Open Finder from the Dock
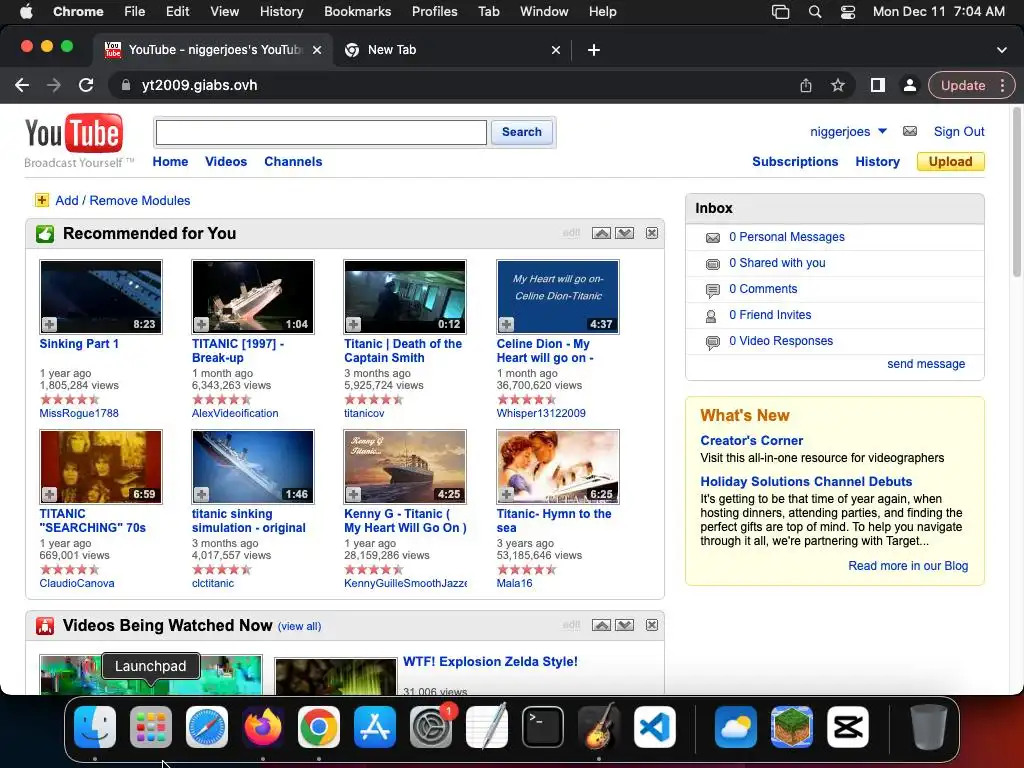This screenshot has width=1024, height=768. pyautogui.click(x=95, y=727)
